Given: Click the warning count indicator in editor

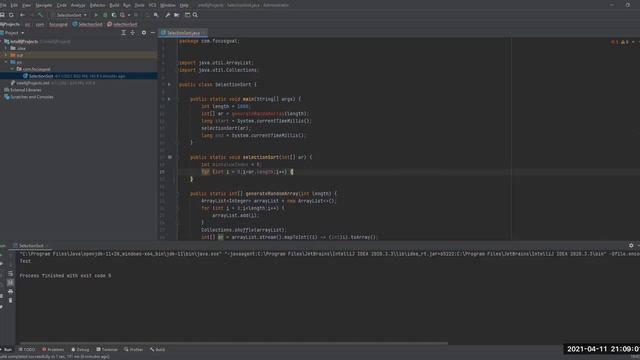Looking at the screenshot, I should [x=625, y=42].
